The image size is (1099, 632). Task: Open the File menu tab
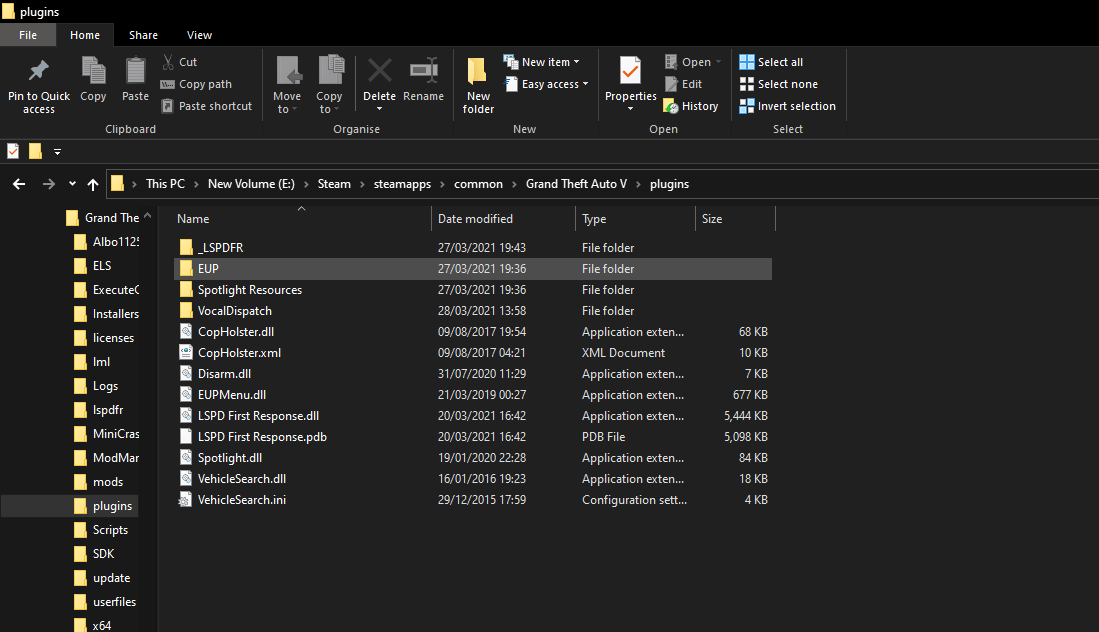[28, 35]
